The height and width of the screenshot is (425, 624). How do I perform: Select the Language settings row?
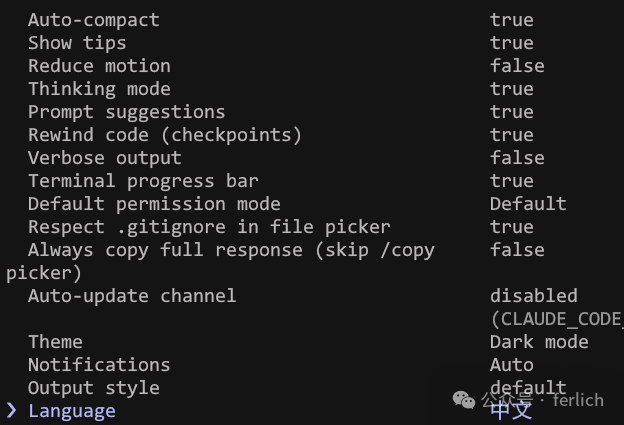(x=72, y=411)
